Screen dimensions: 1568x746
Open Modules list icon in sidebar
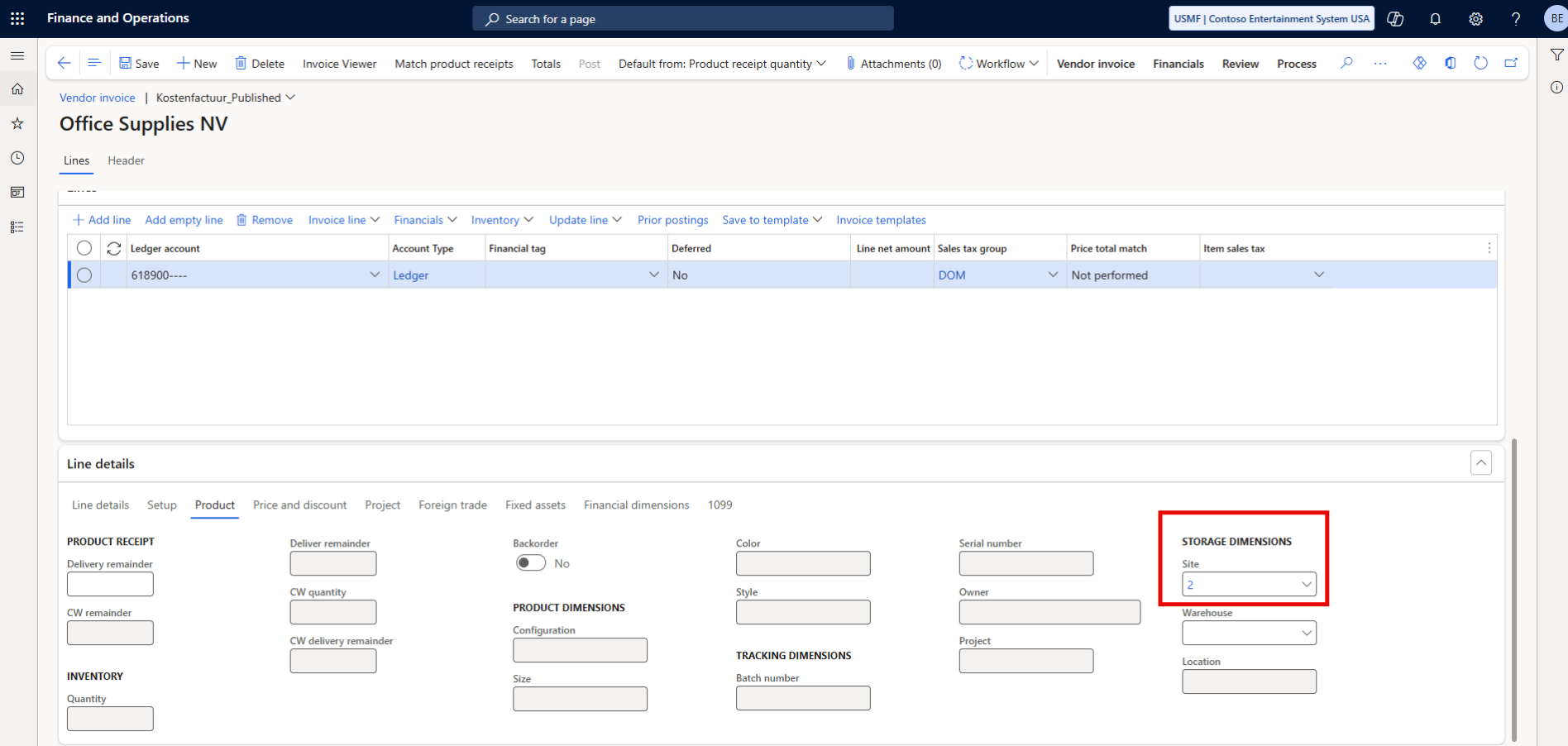click(x=17, y=227)
